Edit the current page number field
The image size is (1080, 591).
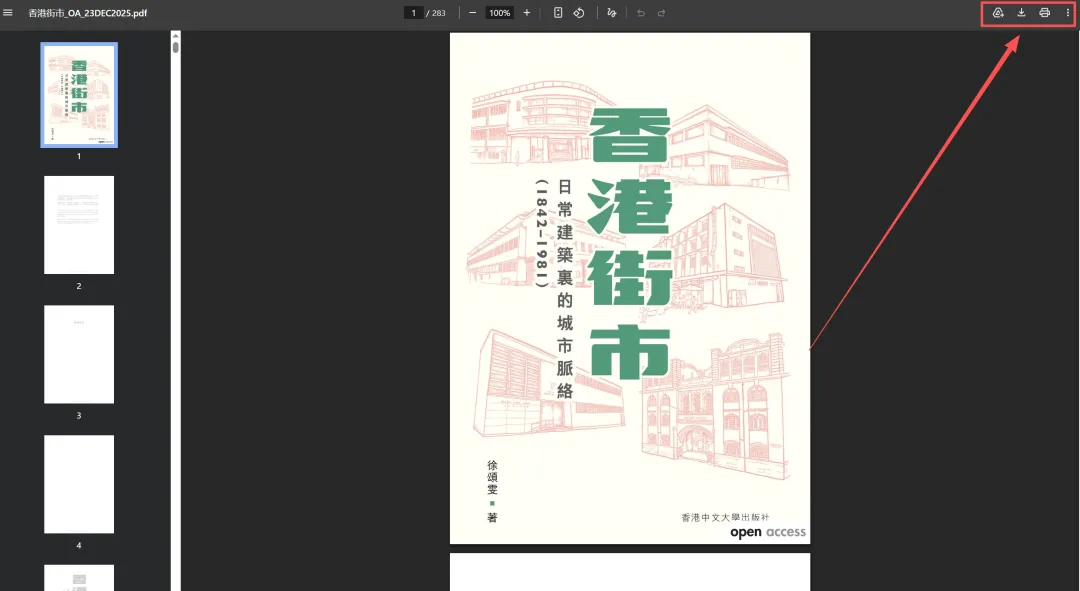[413, 12]
